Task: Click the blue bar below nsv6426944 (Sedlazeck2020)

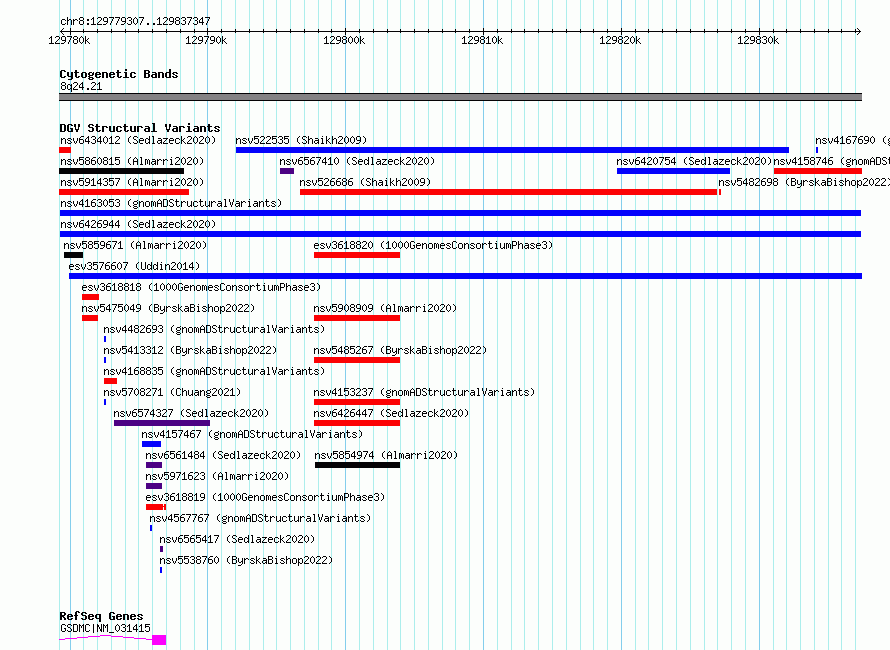Action: click(460, 234)
